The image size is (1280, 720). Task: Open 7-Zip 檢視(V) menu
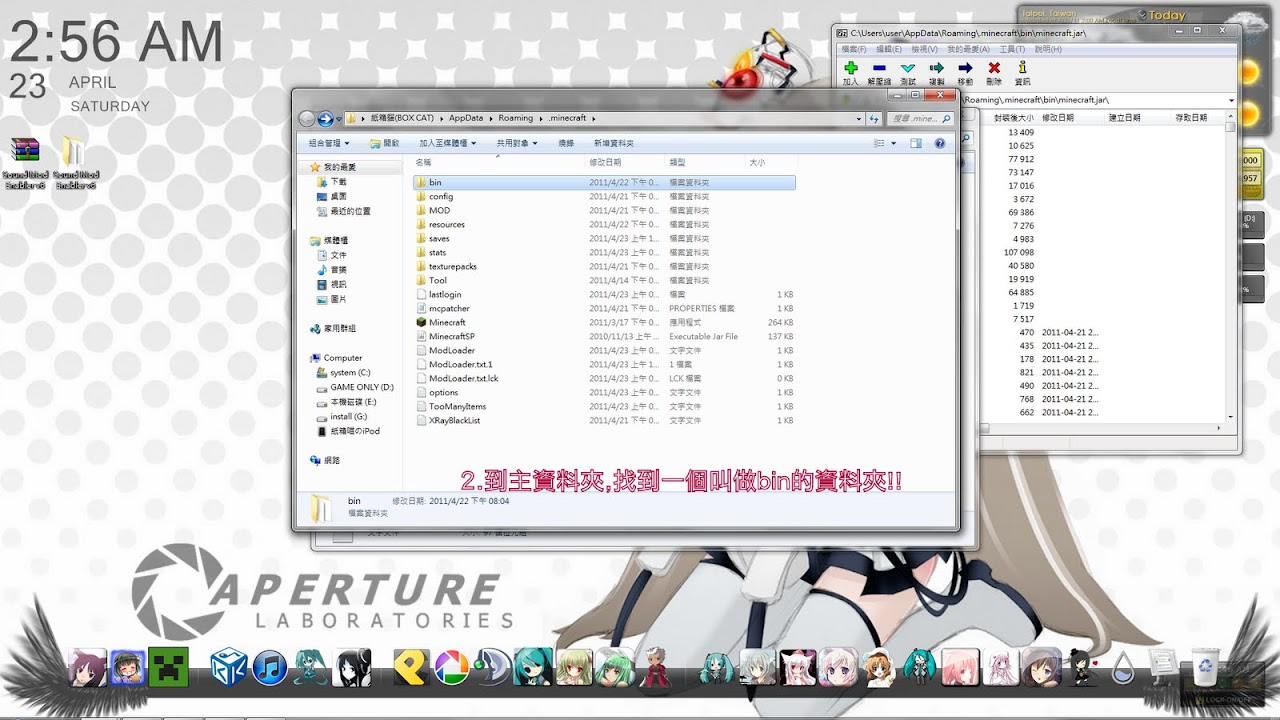pyautogui.click(x=924, y=49)
